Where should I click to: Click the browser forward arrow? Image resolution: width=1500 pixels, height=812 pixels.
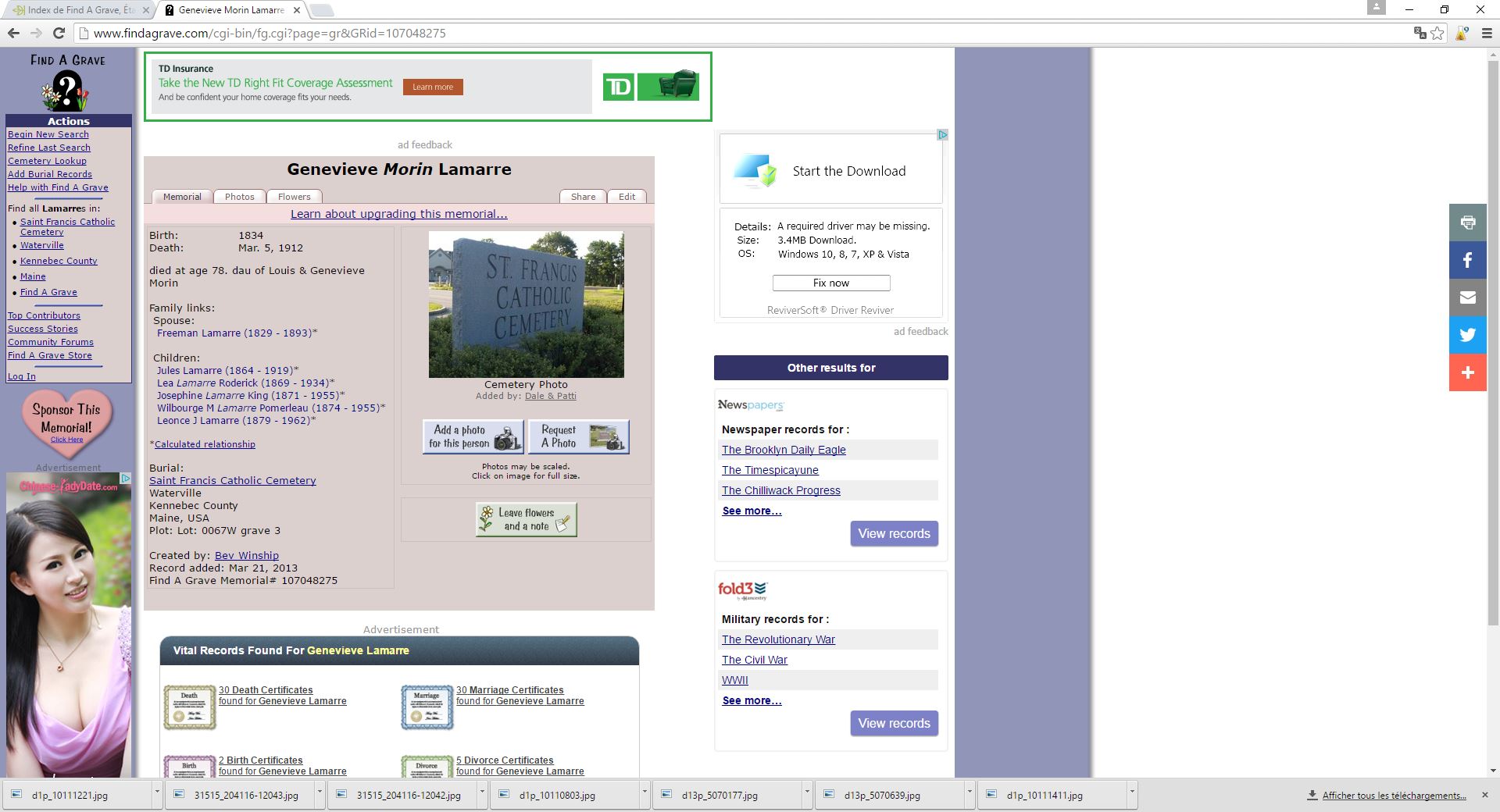36,33
